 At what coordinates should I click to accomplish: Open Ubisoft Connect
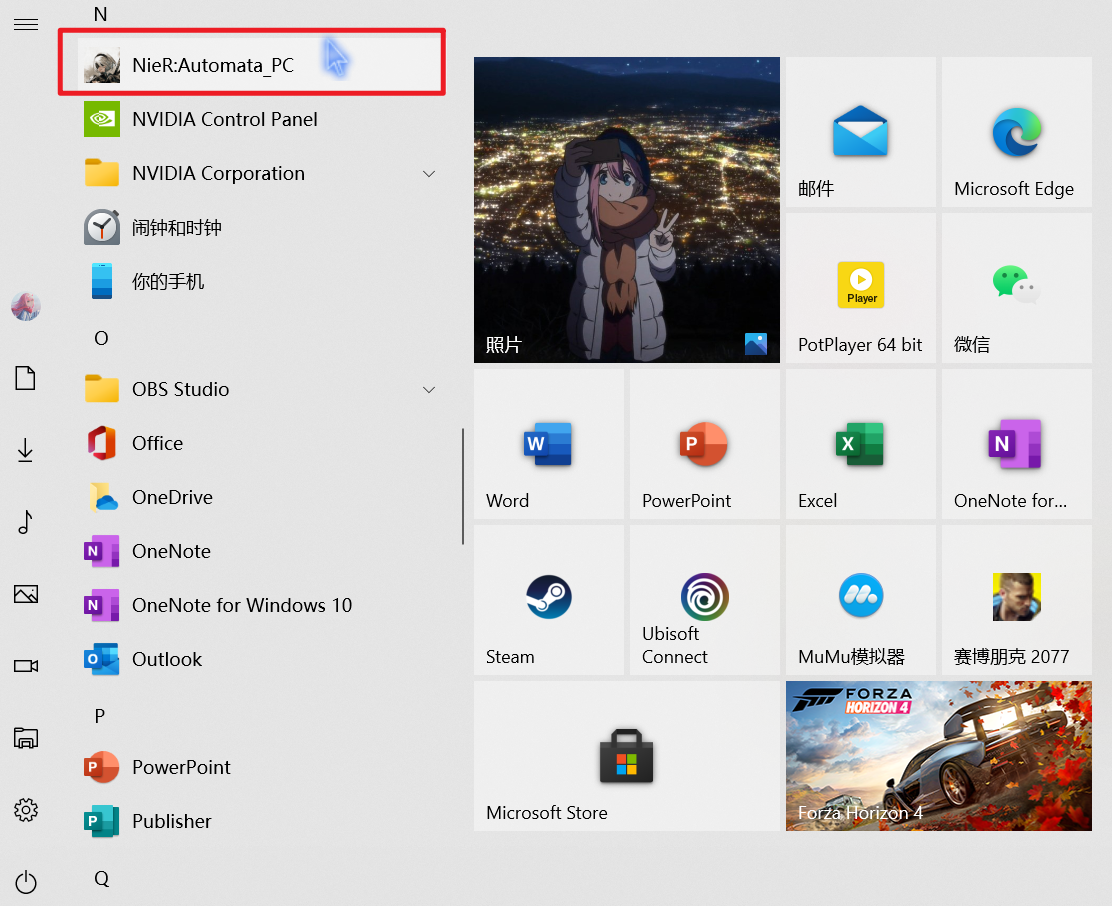pyautogui.click(x=704, y=600)
